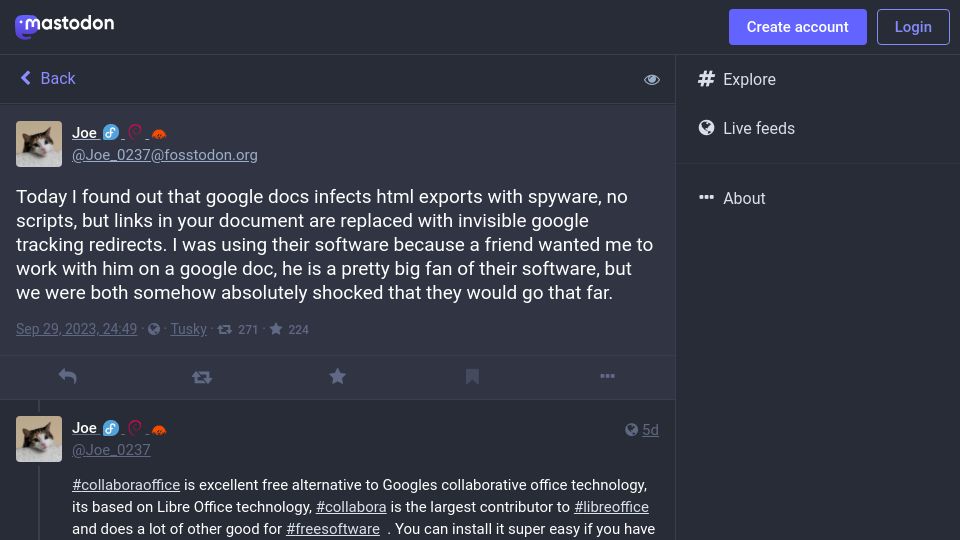Open the Tusky application link
The height and width of the screenshot is (540, 960).
189,329
